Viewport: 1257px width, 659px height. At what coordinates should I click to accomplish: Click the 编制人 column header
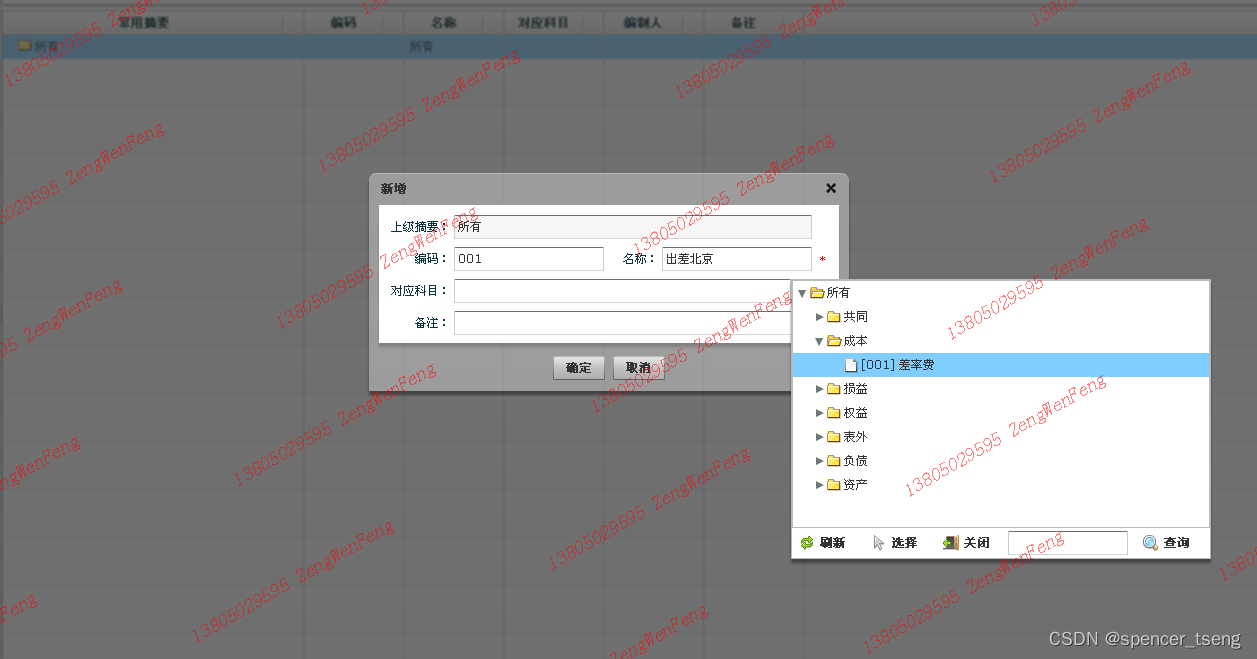643,22
